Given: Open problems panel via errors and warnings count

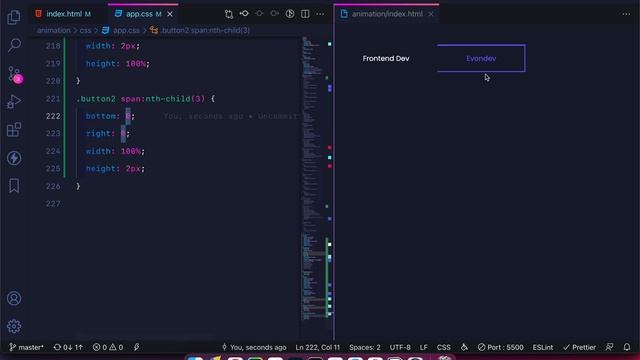Looking at the screenshot, I should pos(108,347).
